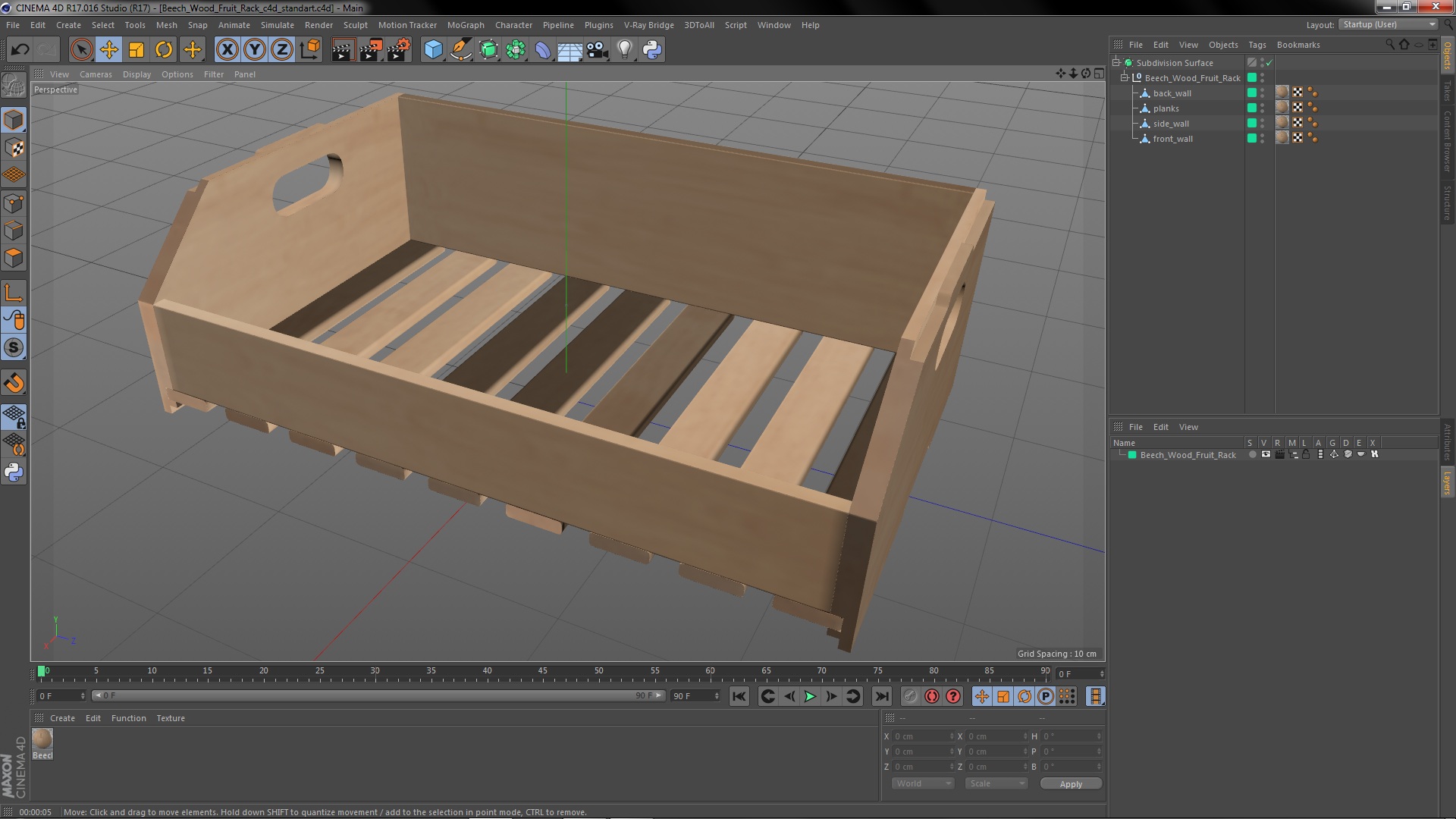Open the Layout Startup (User) dropdown
This screenshot has height=819, width=1456.
coord(1389,24)
